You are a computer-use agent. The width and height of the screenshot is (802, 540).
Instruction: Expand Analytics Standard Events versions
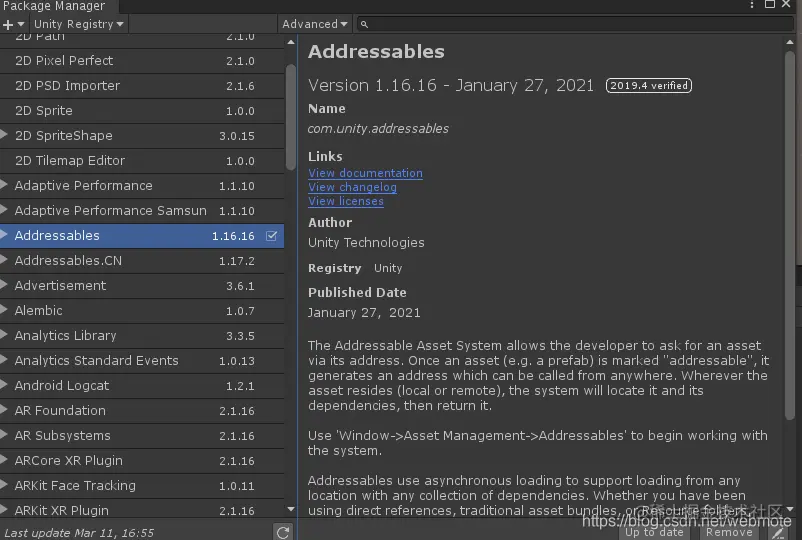[x=4, y=361]
